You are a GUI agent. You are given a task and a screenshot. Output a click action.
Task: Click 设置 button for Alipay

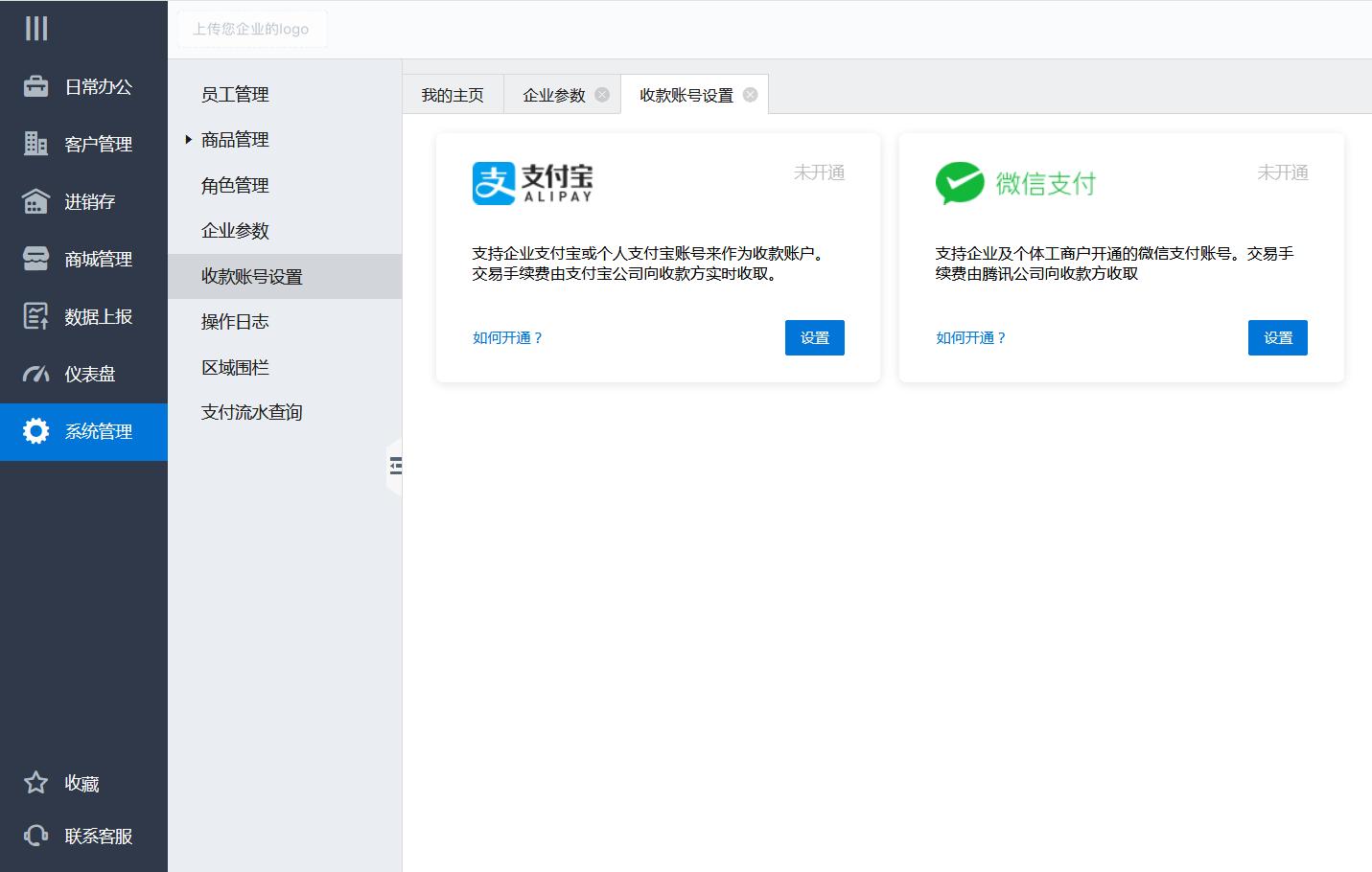814,337
